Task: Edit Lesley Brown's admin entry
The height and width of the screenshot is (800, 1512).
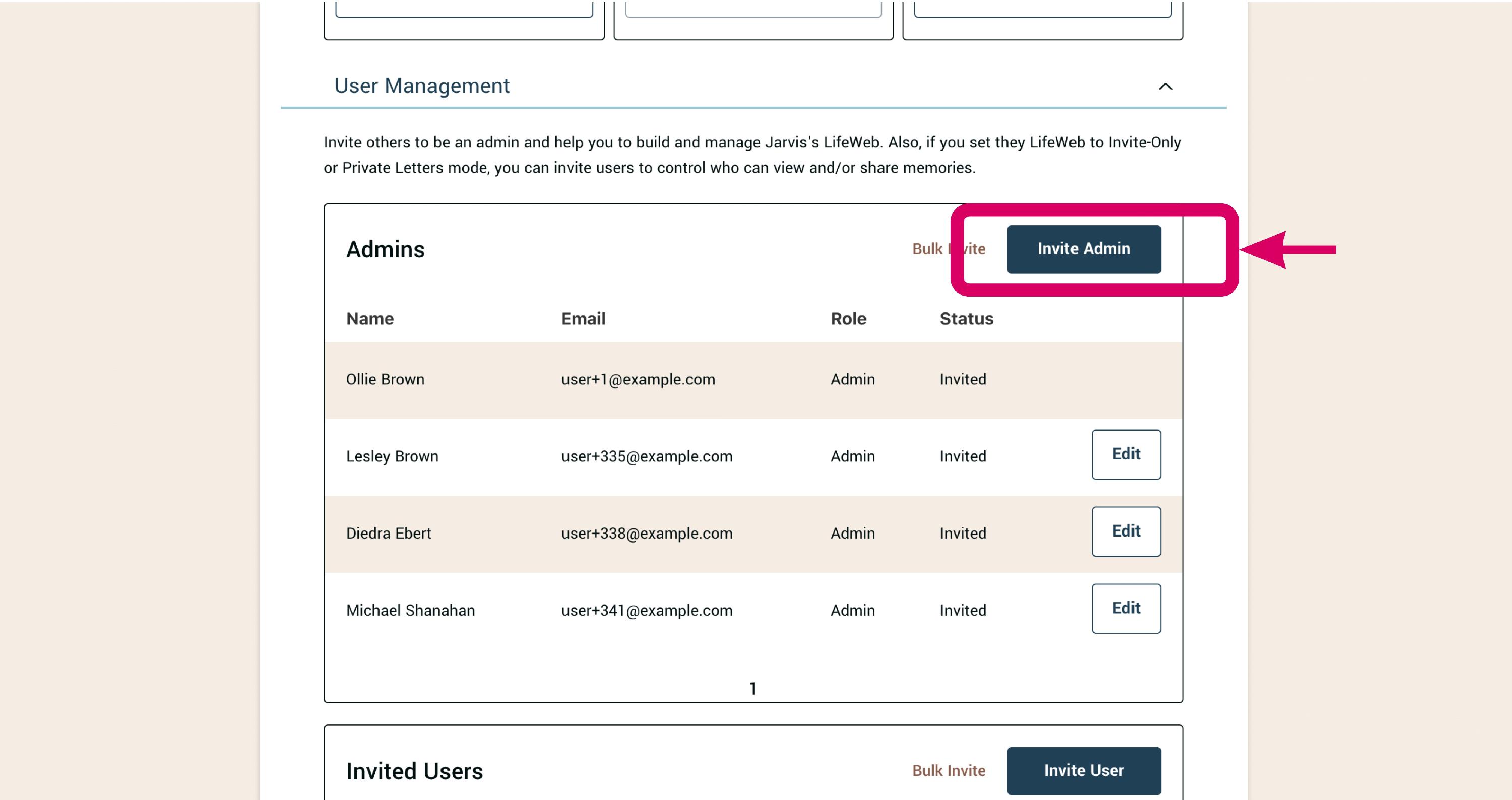Action: coord(1125,454)
